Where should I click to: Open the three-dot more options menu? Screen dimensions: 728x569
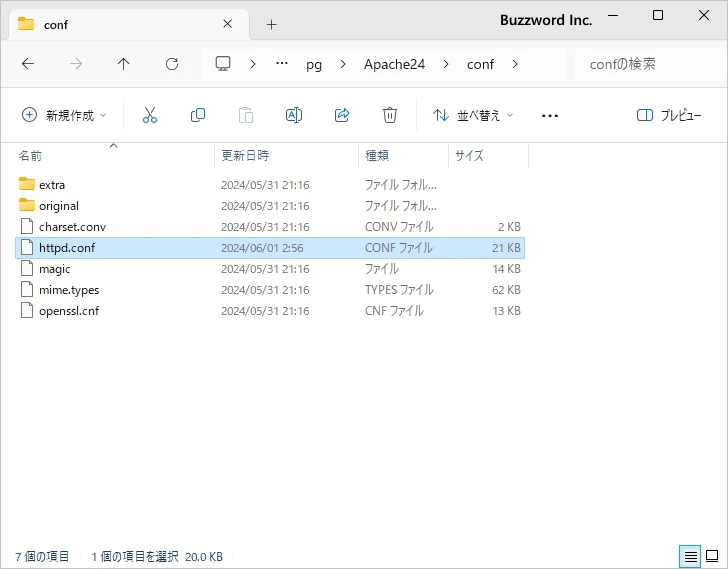tap(549, 115)
